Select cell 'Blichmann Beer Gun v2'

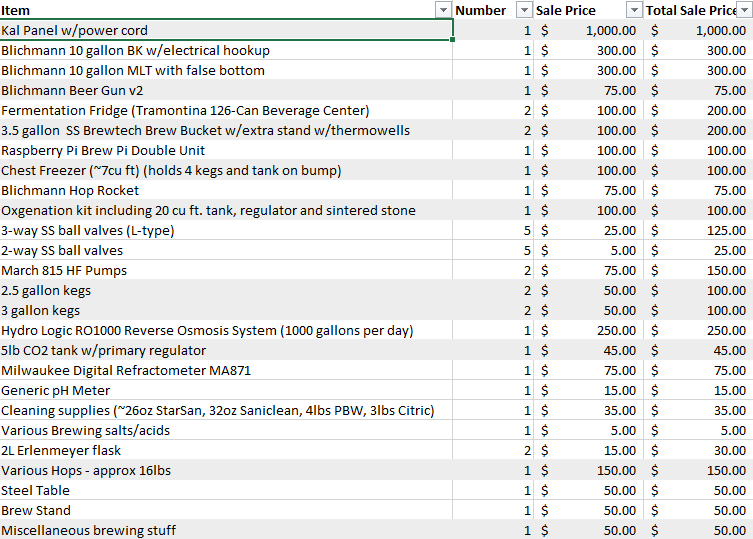(x=226, y=90)
